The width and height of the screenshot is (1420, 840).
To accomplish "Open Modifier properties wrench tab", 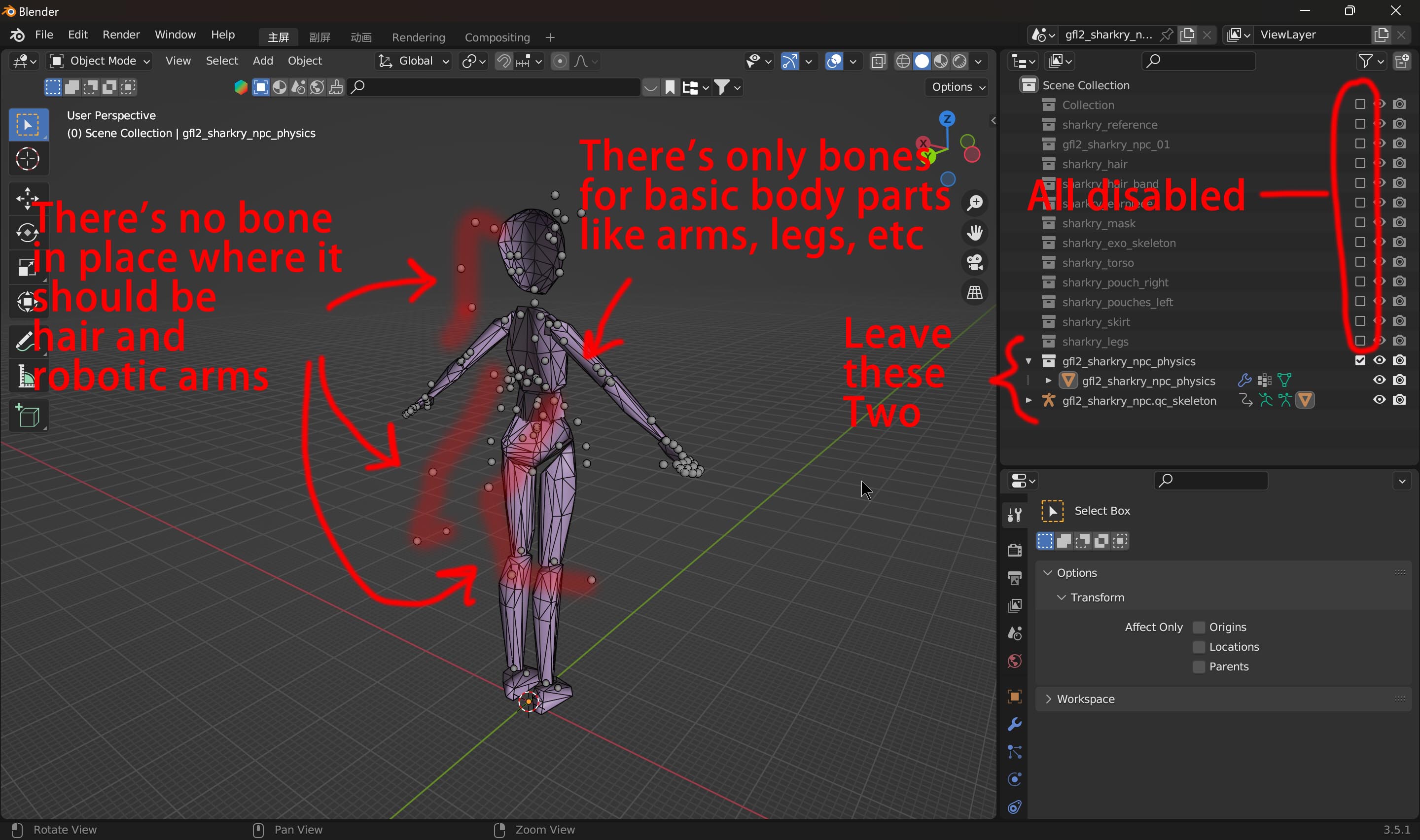I will point(1014,725).
